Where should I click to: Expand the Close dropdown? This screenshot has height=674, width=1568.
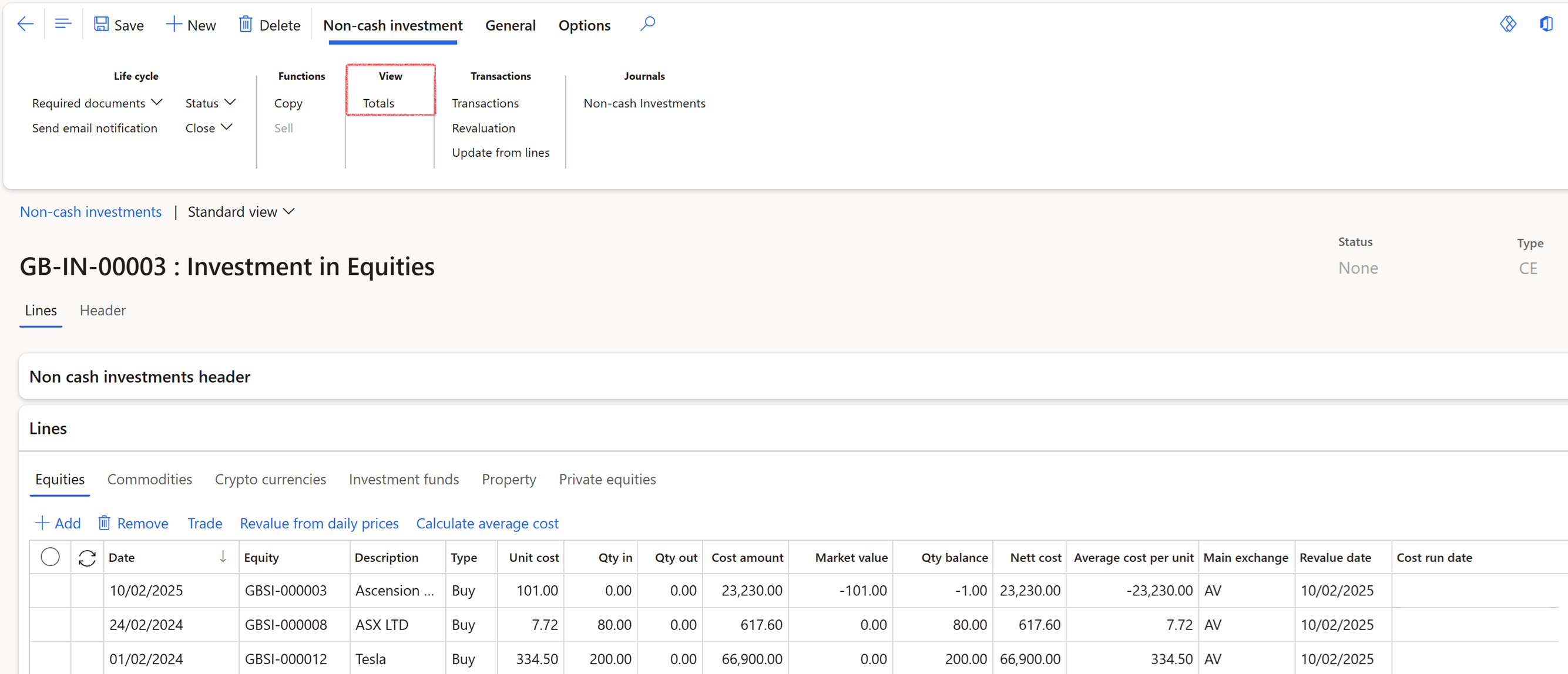(209, 128)
